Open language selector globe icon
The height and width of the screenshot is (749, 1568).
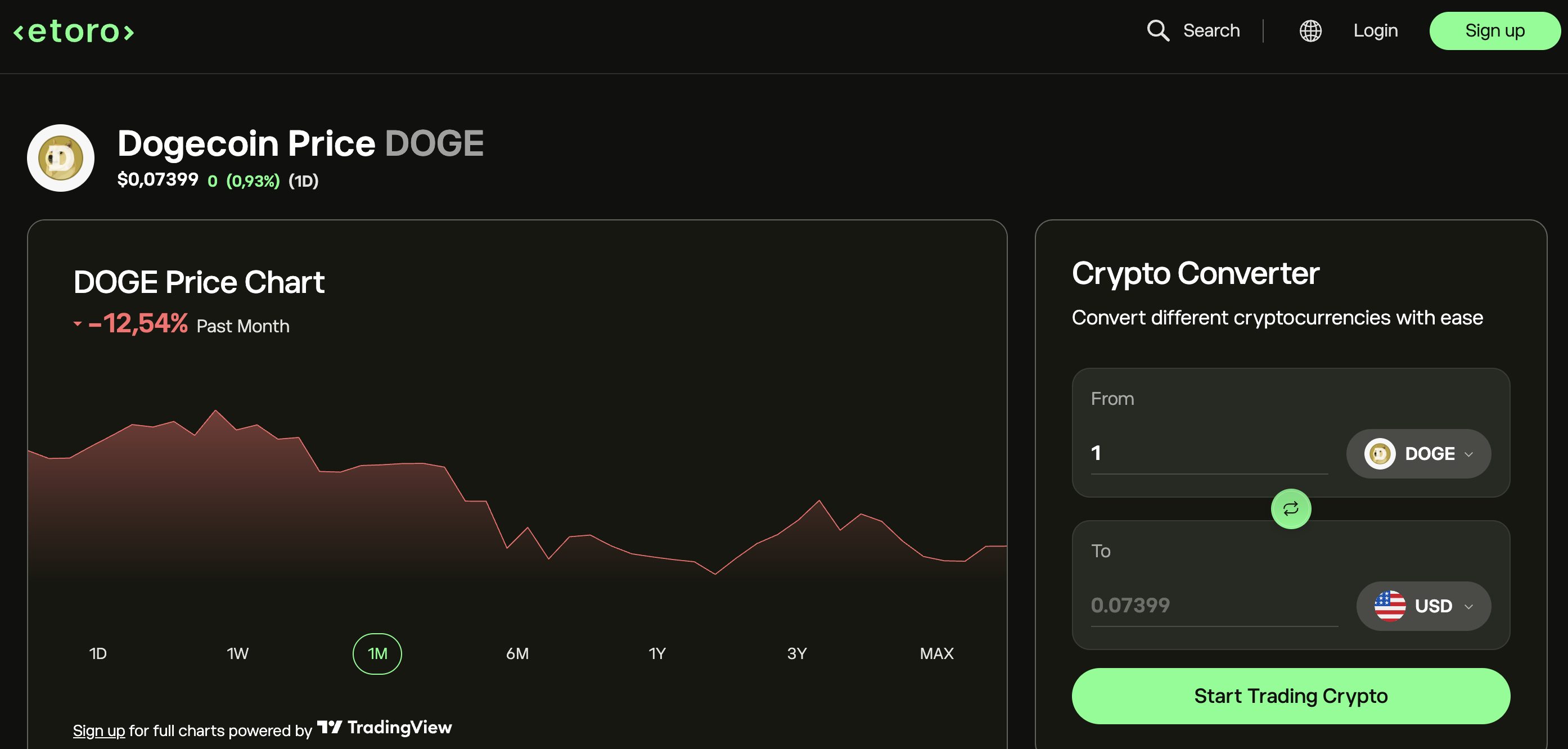[x=1310, y=30]
